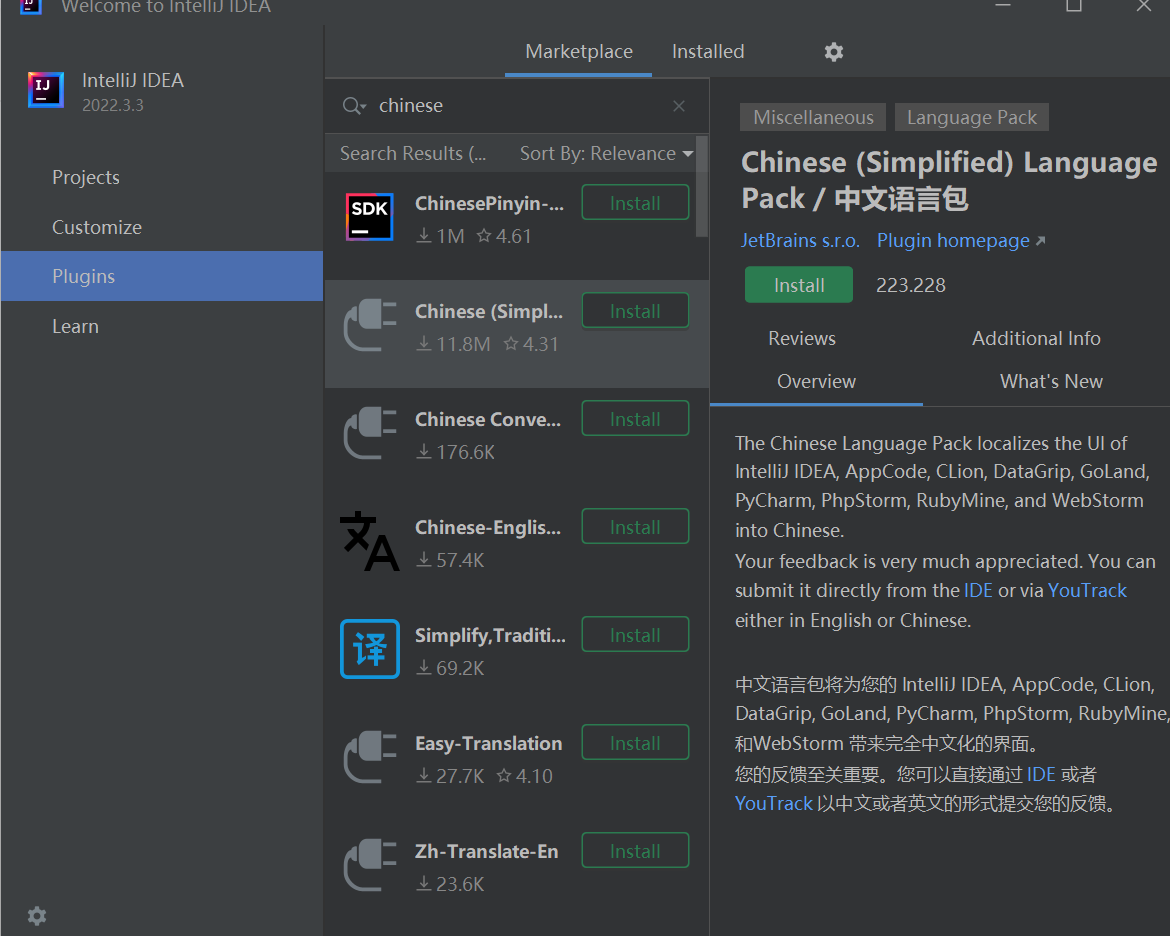This screenshot has width=1170, height=936.
Task: Click the Language Pack tag
Action: coord(972,117)
